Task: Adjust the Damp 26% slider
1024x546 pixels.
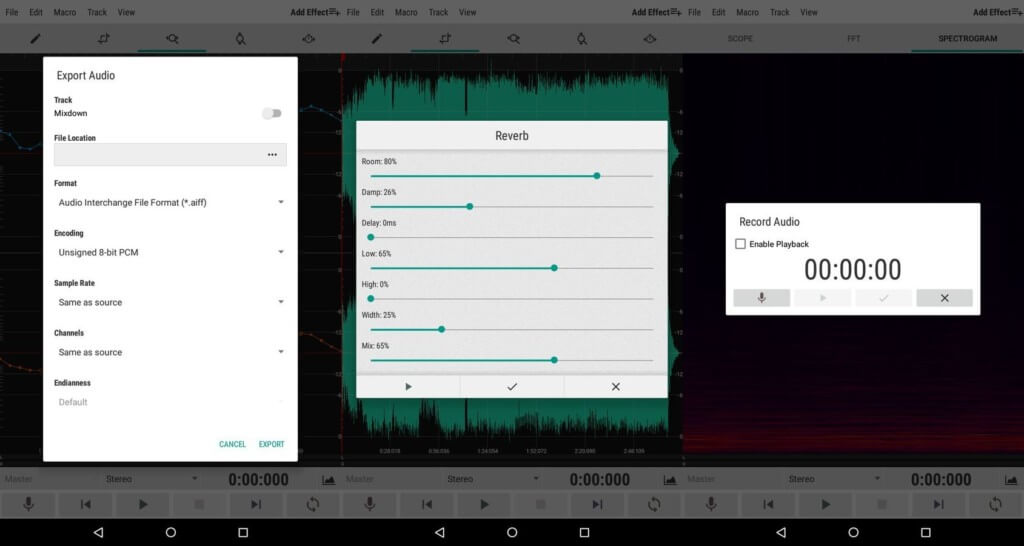Action: tap(511, 206)
